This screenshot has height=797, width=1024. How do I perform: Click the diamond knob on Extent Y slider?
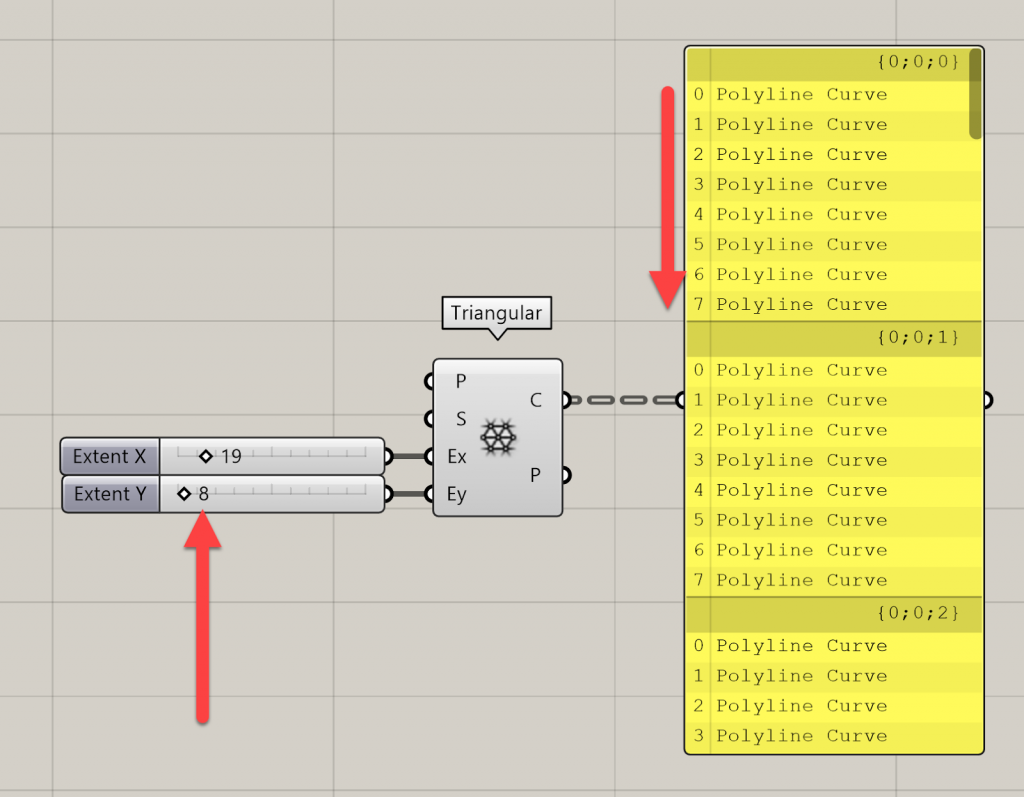point(184,493)
